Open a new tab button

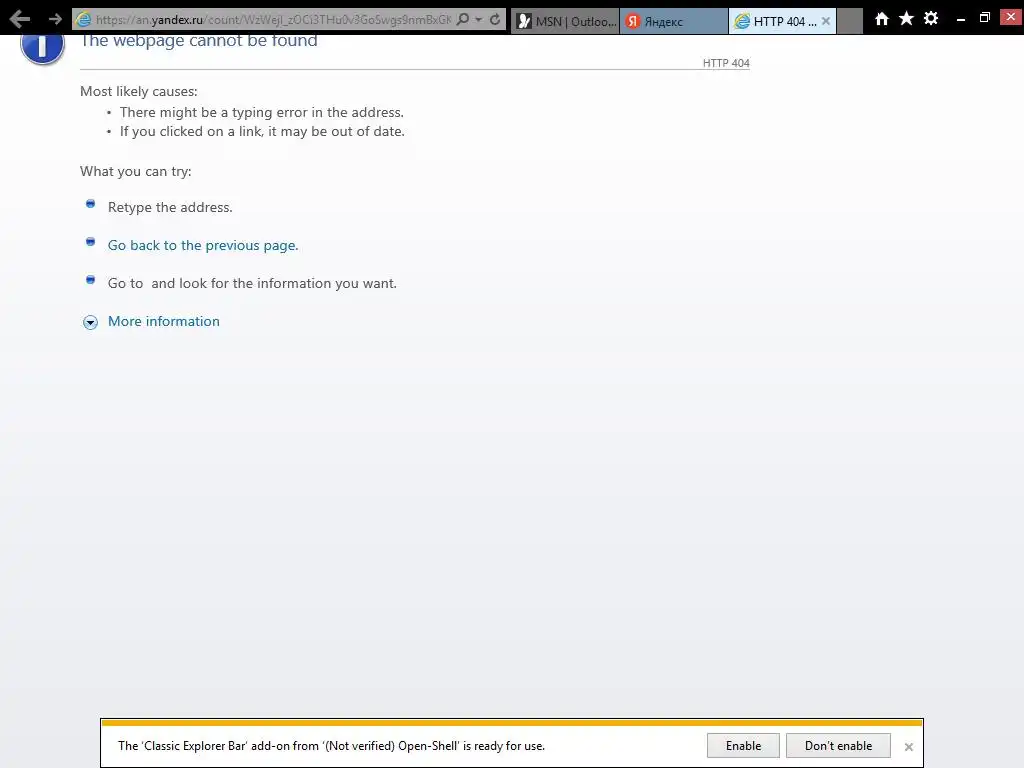(x=850, y=21)
